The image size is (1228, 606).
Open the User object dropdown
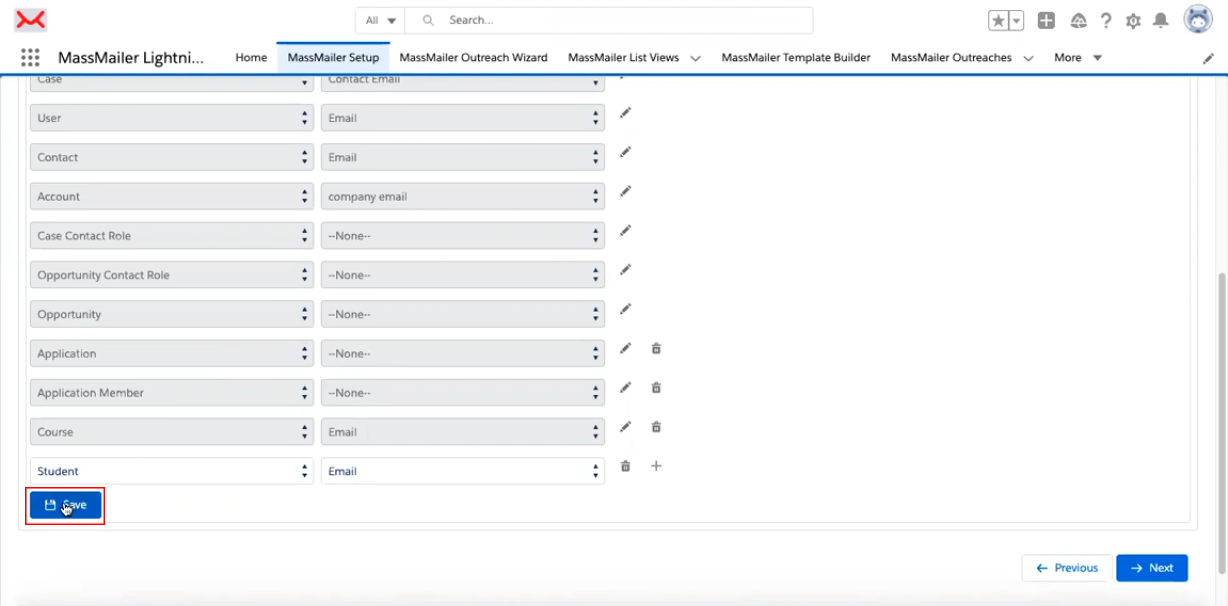coord(172,118)
